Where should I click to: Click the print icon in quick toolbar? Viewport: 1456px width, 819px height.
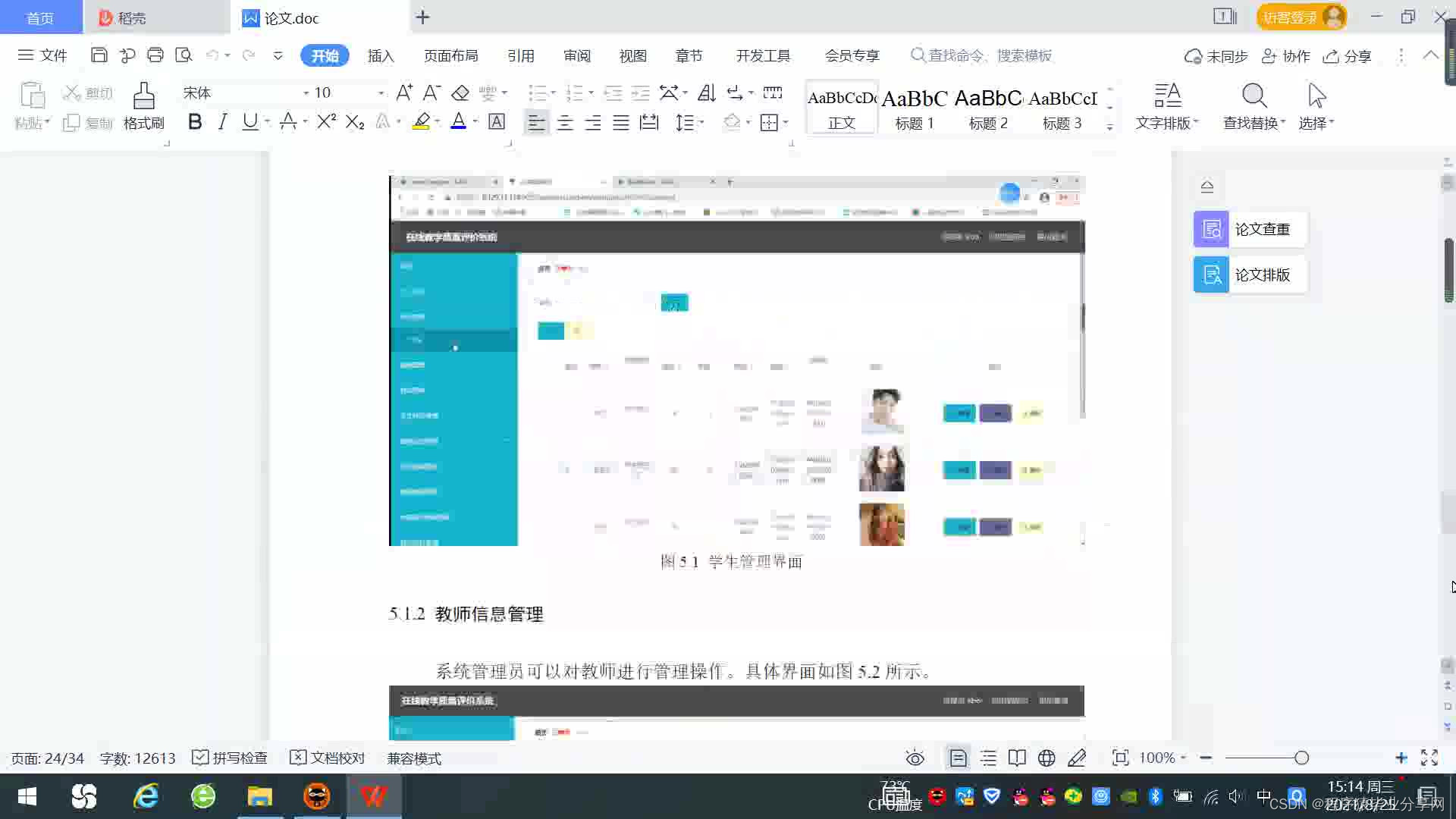155,55
